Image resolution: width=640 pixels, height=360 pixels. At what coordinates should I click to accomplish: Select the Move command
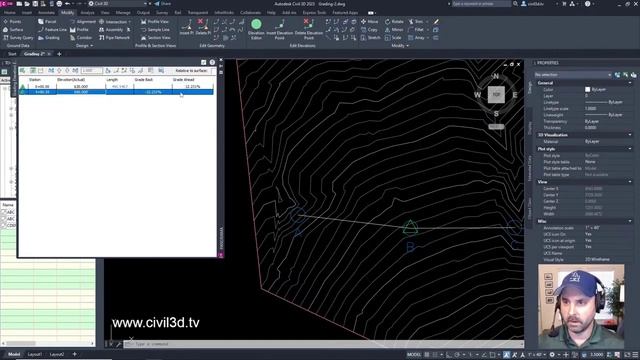369,22
